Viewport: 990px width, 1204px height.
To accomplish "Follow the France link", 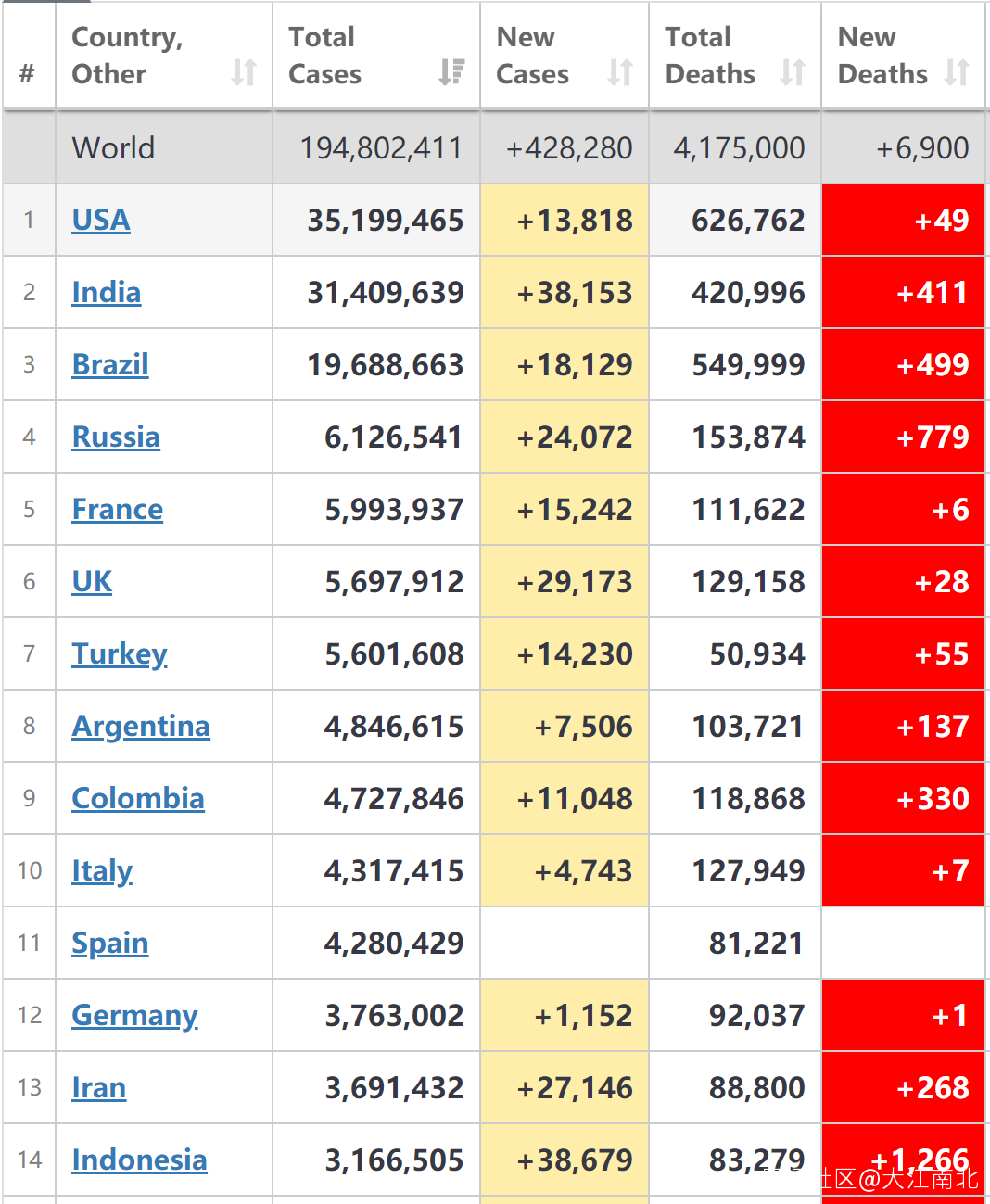I will [118, 509].
